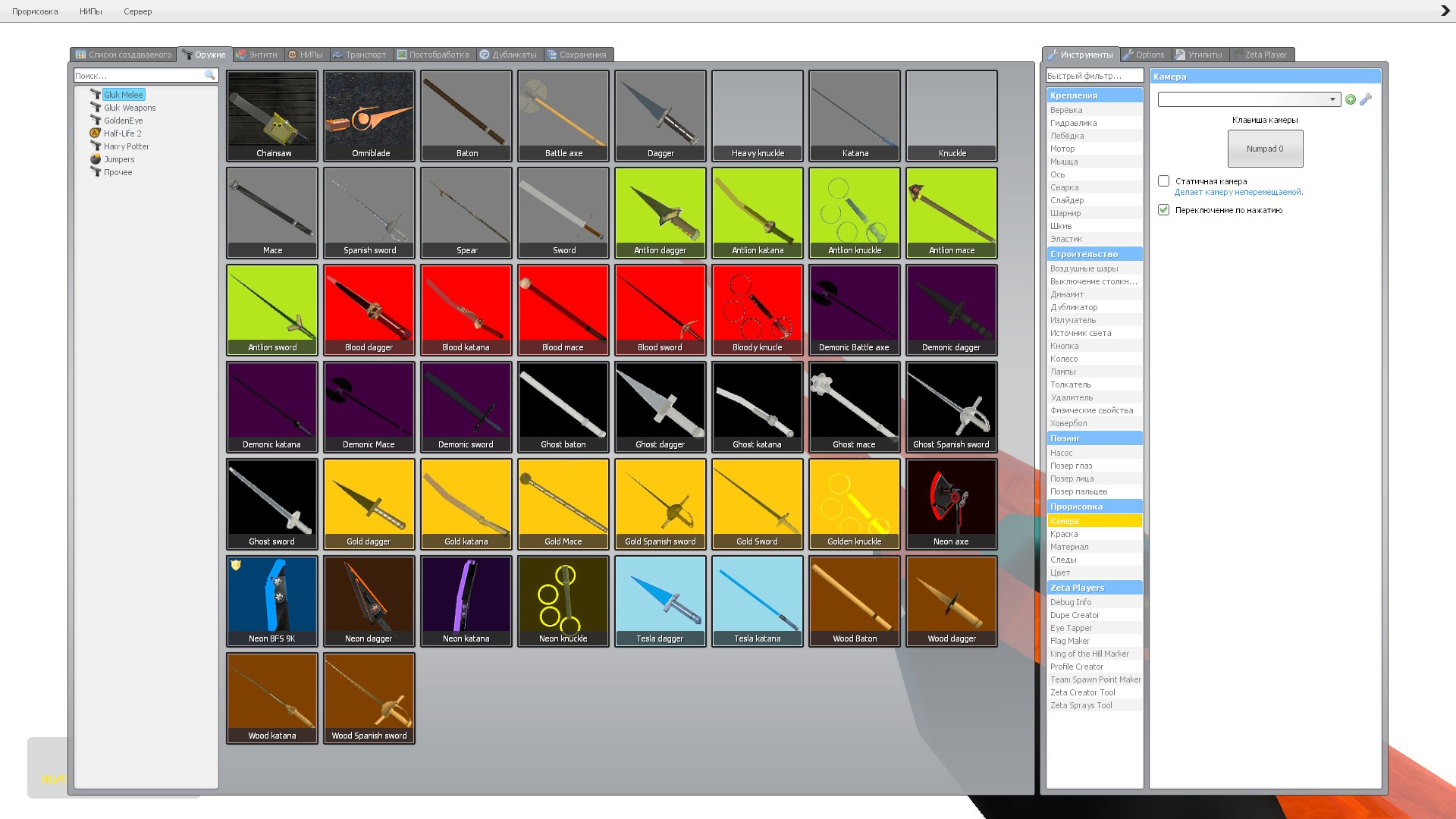Select the Tesla katana icon
This screenshot has width=1456, height=819.
coord(758,601)
